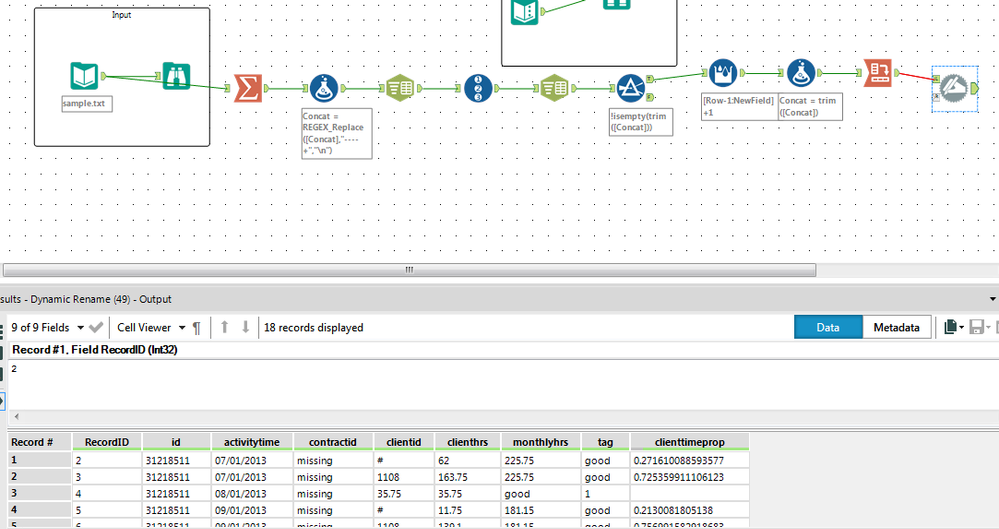Click the Input container title
The height and width of the screenshot is (529, 999).
122,15
